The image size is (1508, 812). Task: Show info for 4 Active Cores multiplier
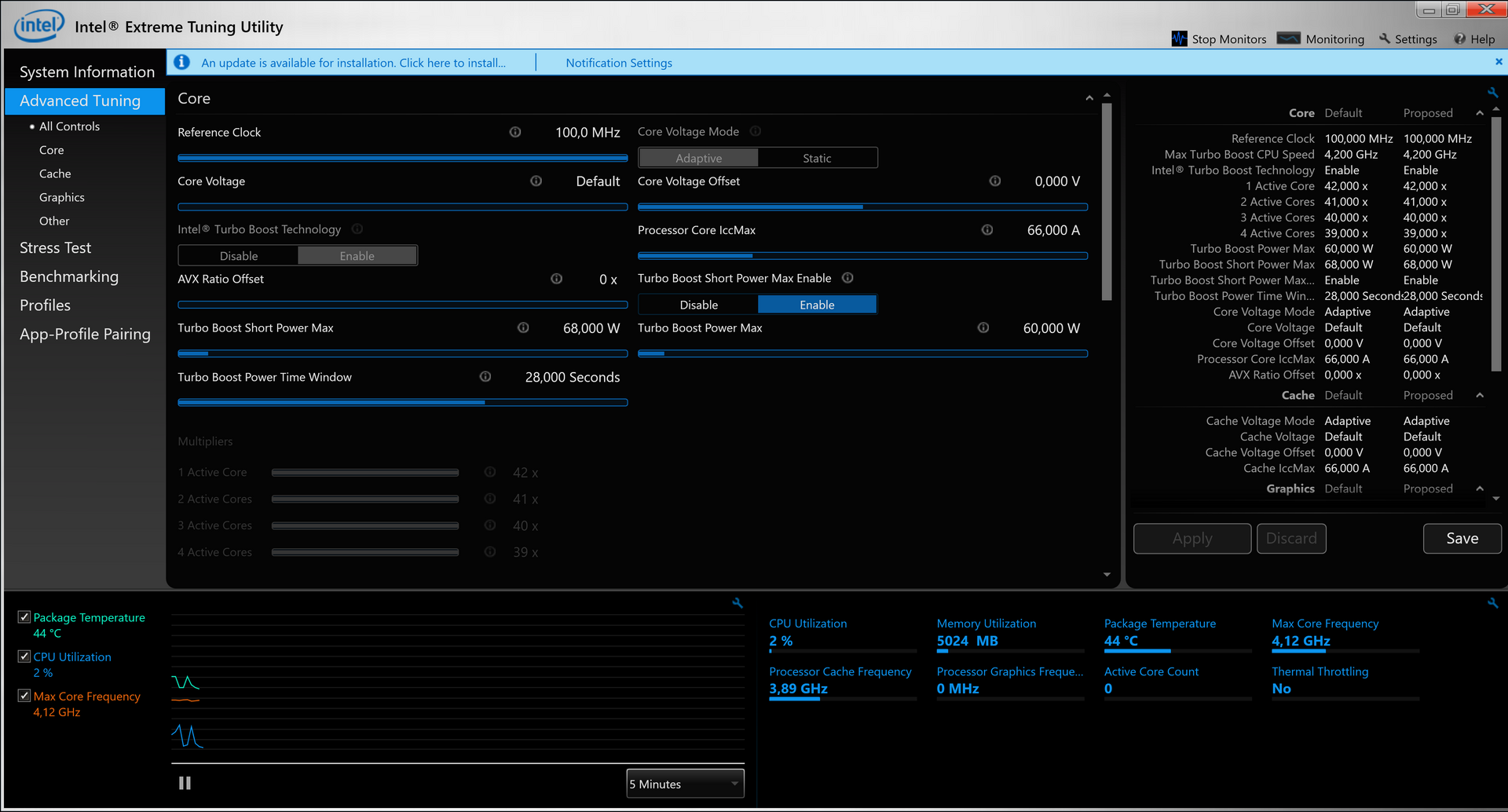point(490,552)
